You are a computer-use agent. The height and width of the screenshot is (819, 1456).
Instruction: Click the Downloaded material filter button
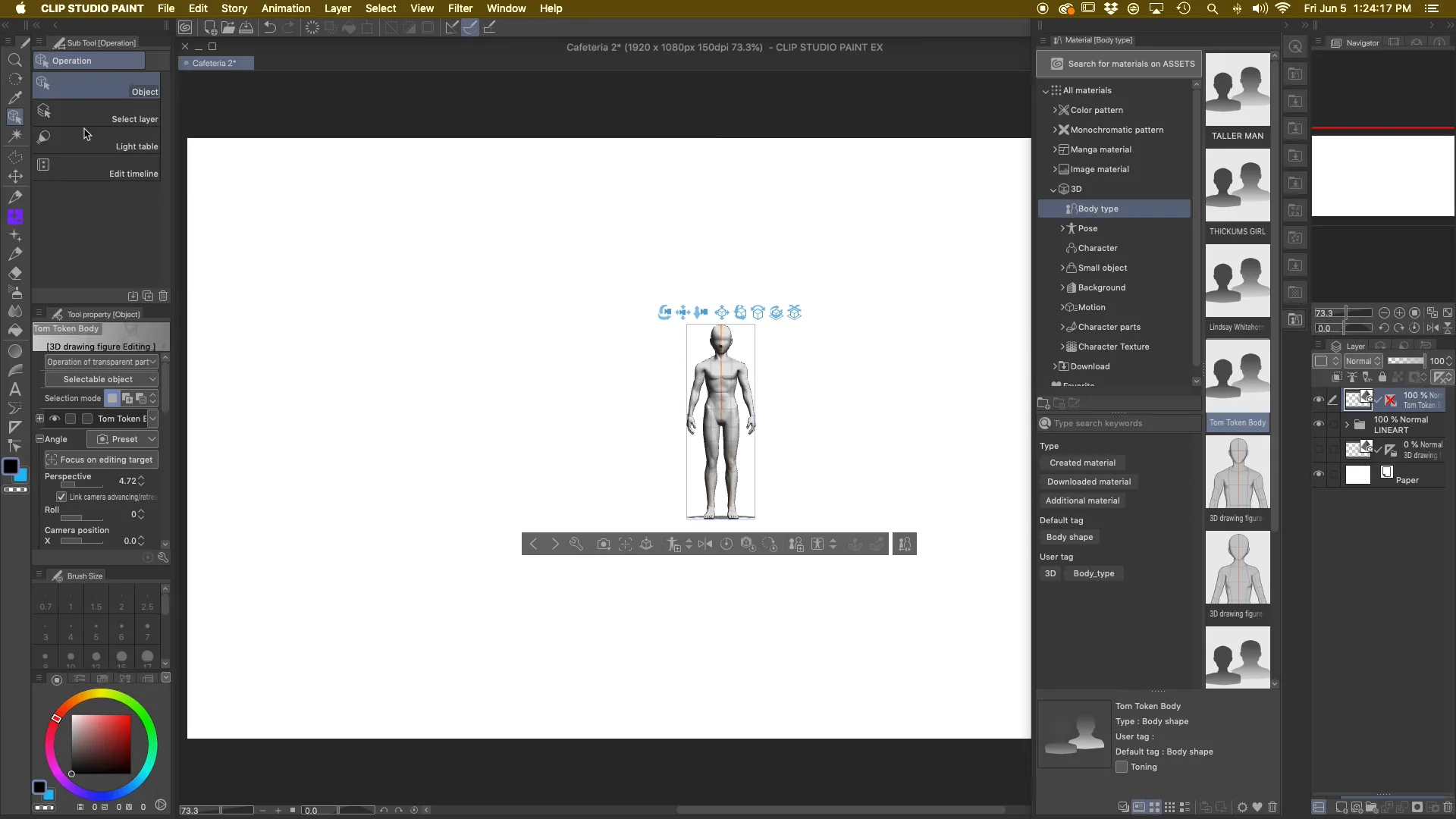pyautogui.click(x=1089, y=482)
